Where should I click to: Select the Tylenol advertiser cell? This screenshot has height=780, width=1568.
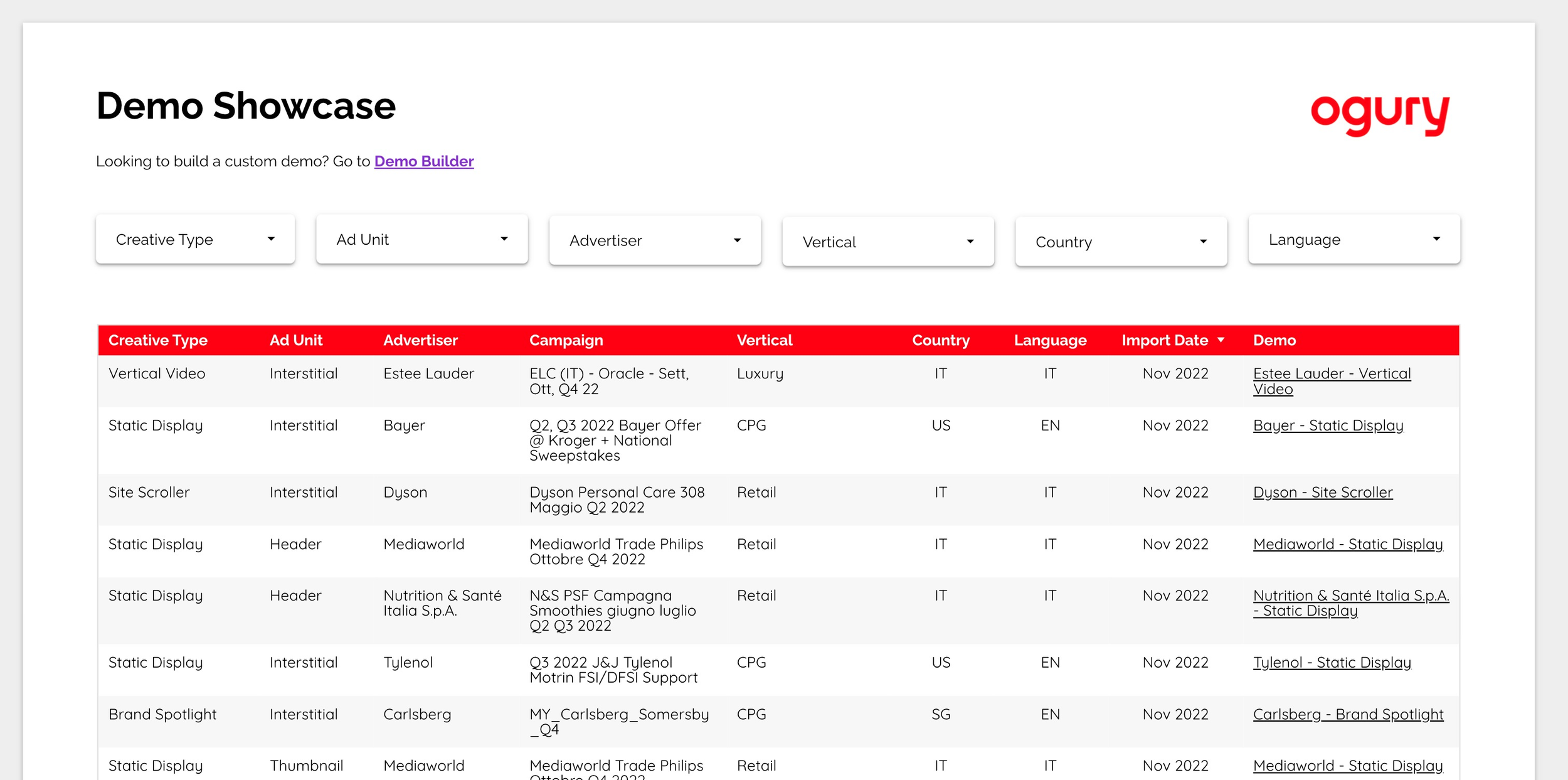408,663
